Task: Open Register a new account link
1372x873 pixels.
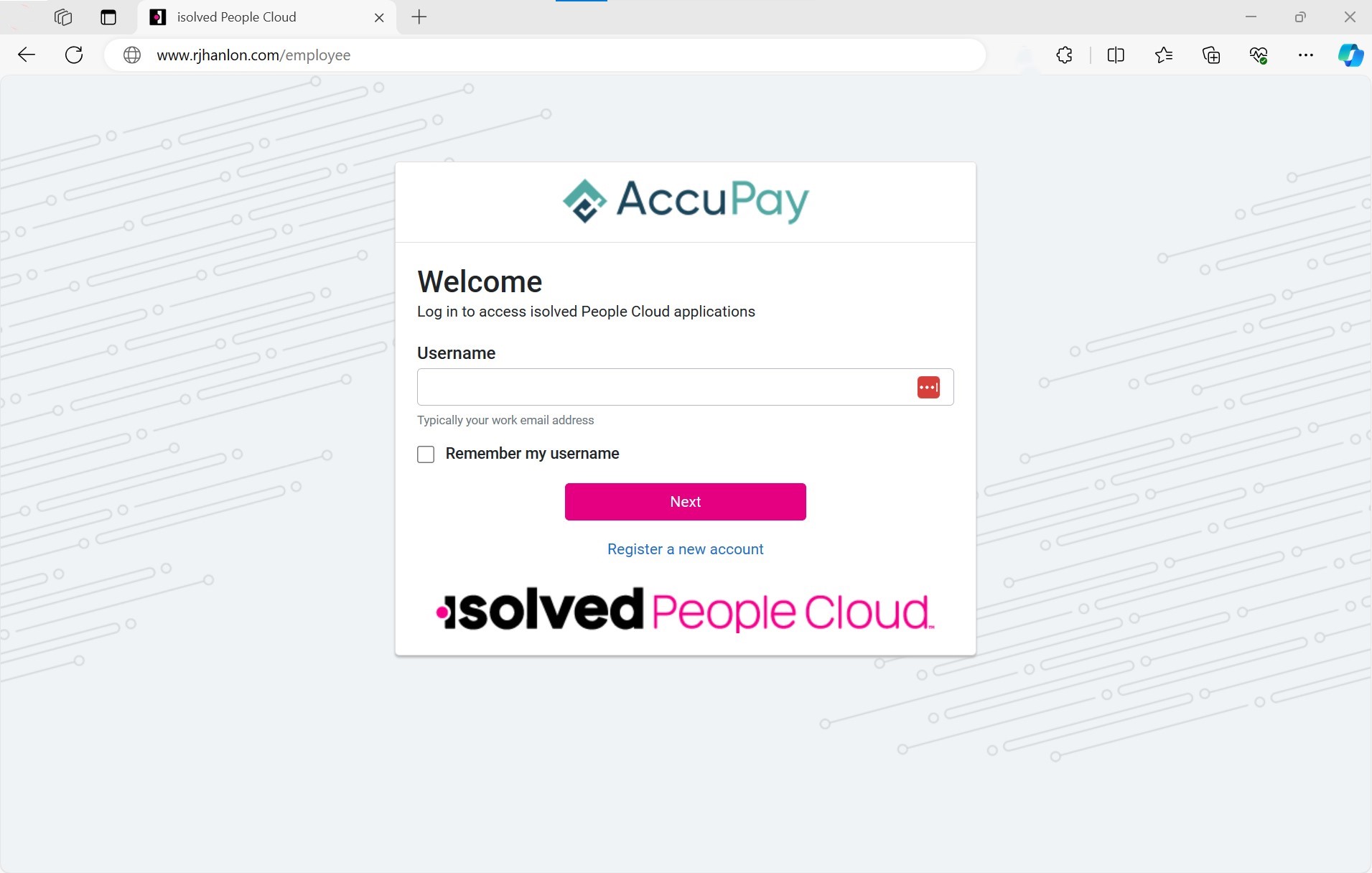Action: [x=685, y=549]
